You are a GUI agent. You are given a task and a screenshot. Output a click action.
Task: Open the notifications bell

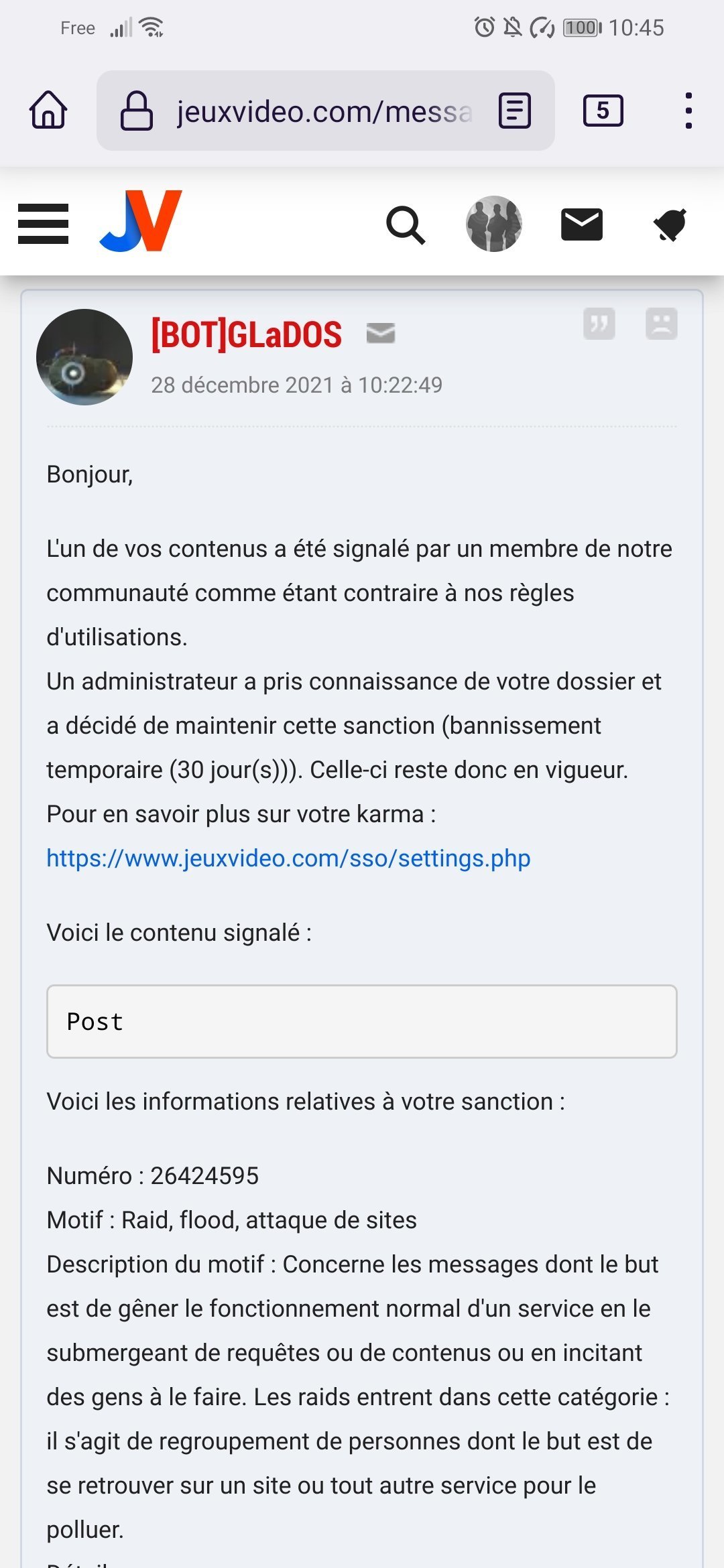pos(670,224)
